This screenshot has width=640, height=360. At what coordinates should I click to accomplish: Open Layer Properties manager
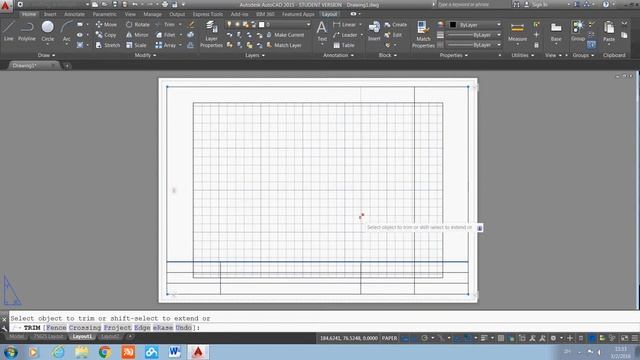click(211, 35)
